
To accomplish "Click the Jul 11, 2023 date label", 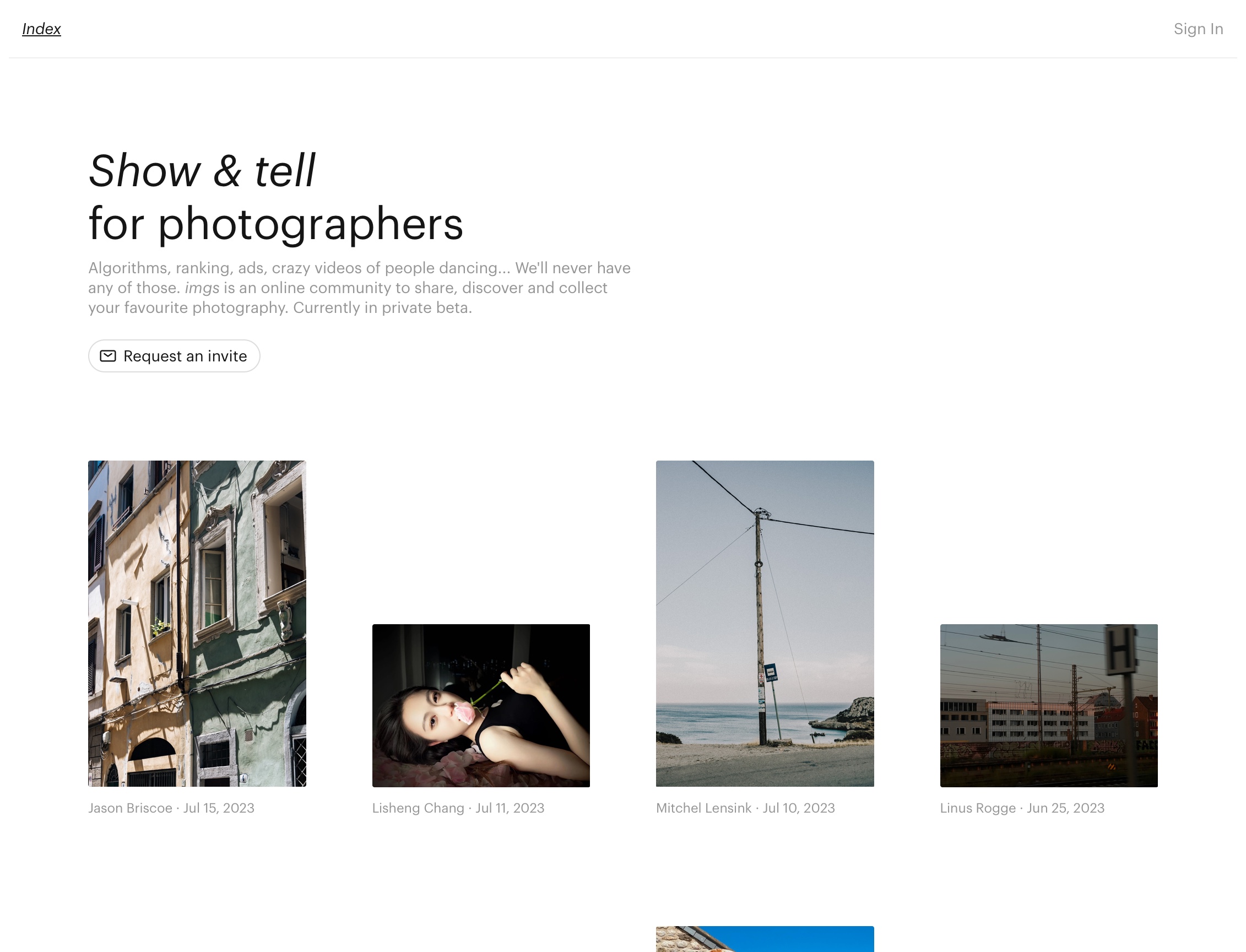I will [510, 808].
